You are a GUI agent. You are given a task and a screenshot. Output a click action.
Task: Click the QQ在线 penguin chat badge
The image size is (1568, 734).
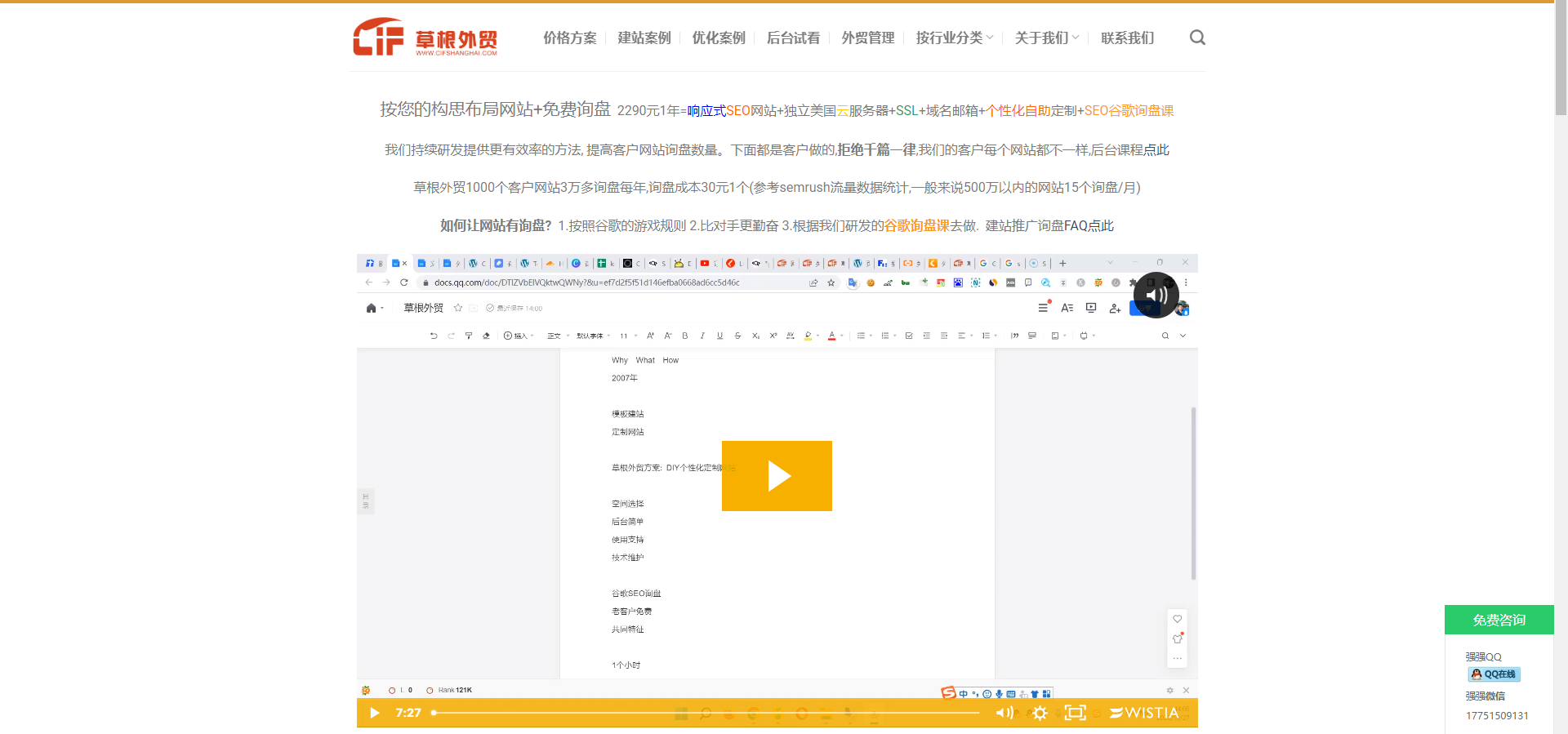1494,674
